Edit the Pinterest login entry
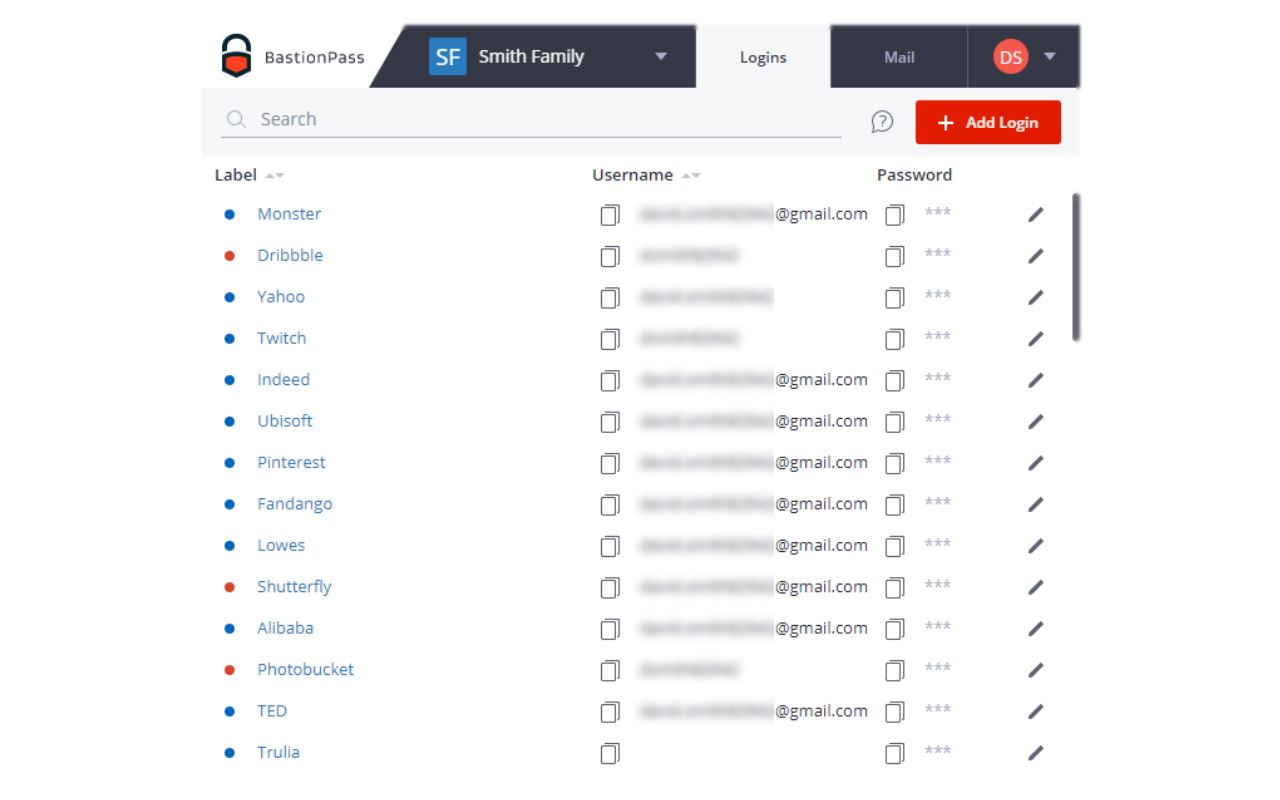 1036,463
